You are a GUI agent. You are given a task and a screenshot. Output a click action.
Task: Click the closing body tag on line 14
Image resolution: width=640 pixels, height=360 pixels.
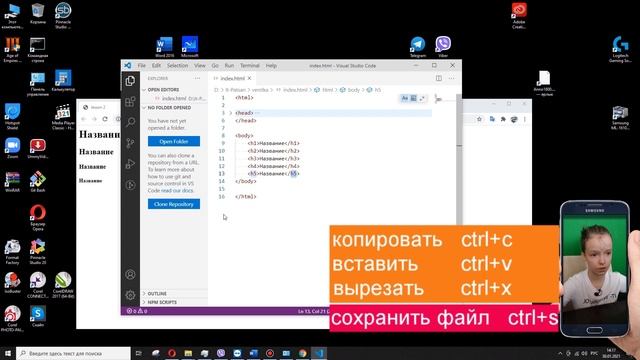point(246,181)
